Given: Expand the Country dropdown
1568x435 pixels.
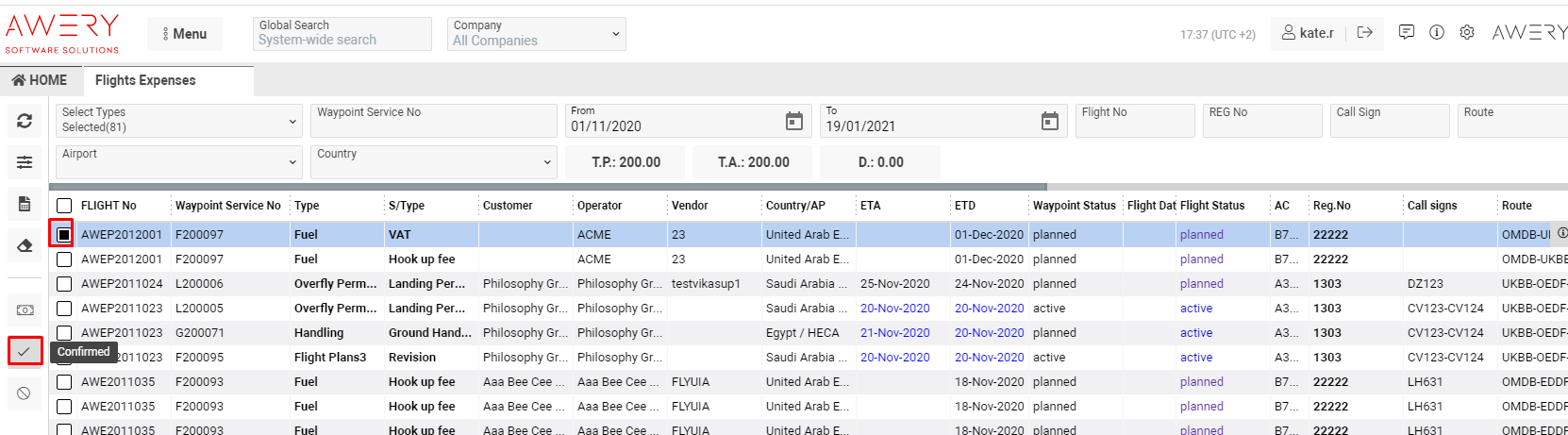Looking at the screenshot, I should tap(433, 162).
